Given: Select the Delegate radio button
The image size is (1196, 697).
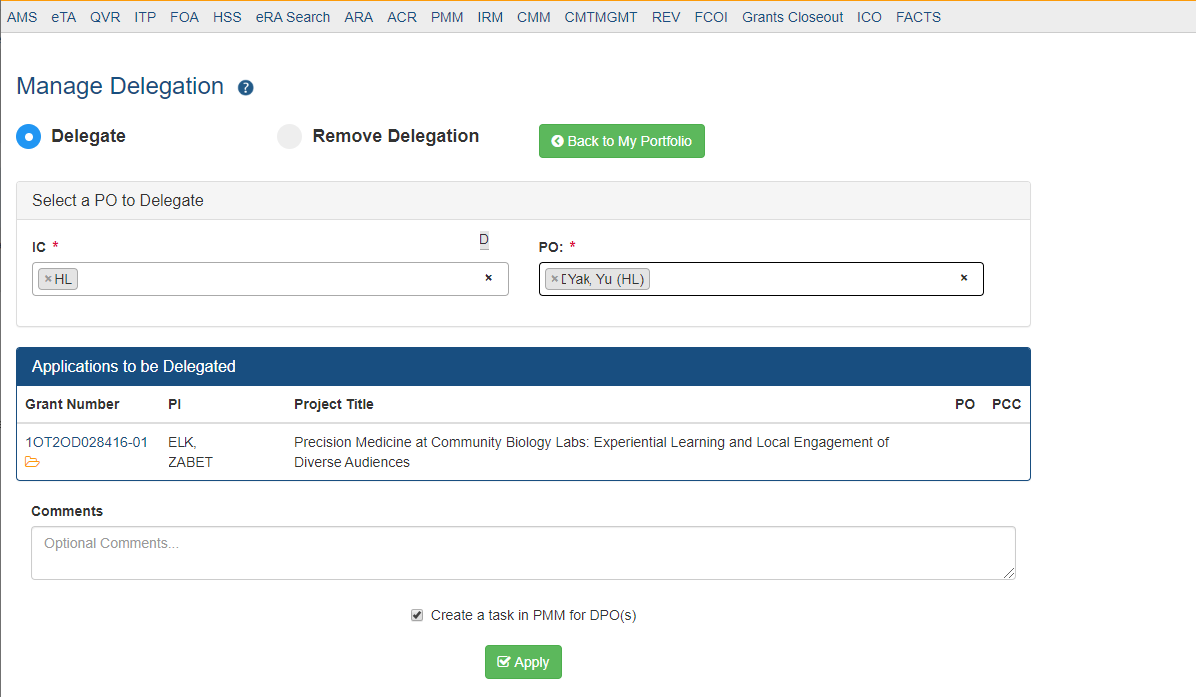Looking at the screenshot, I should [x=29, y=137].
